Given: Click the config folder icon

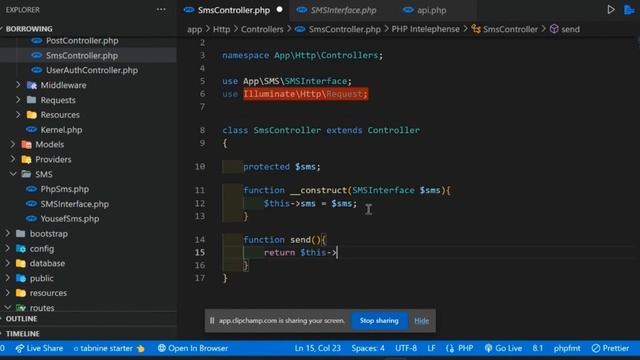Looking at the screenshot, I should 21,249.
